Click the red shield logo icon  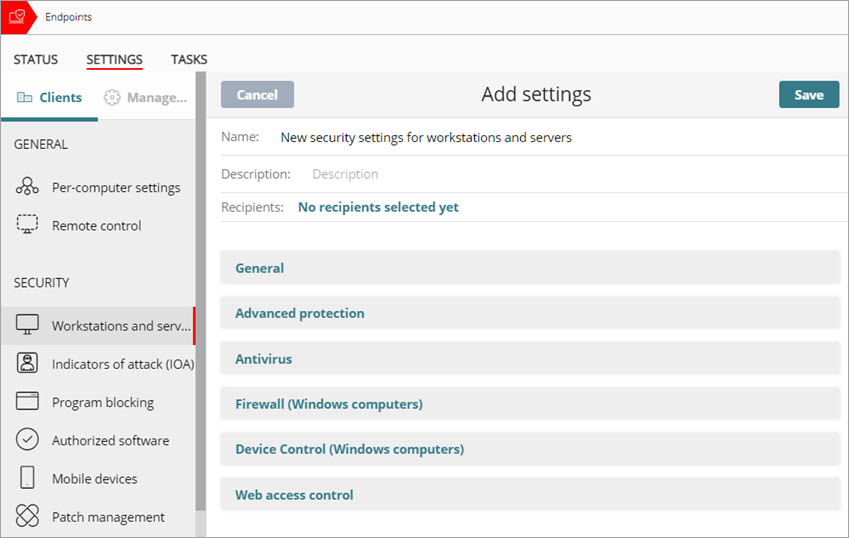(x=17, y=17)
